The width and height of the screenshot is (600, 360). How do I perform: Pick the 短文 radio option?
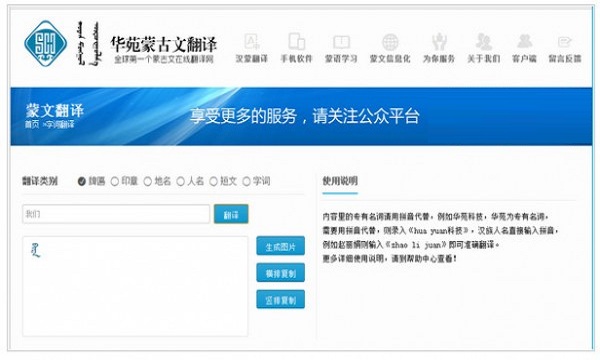click(x=214, y=181)
